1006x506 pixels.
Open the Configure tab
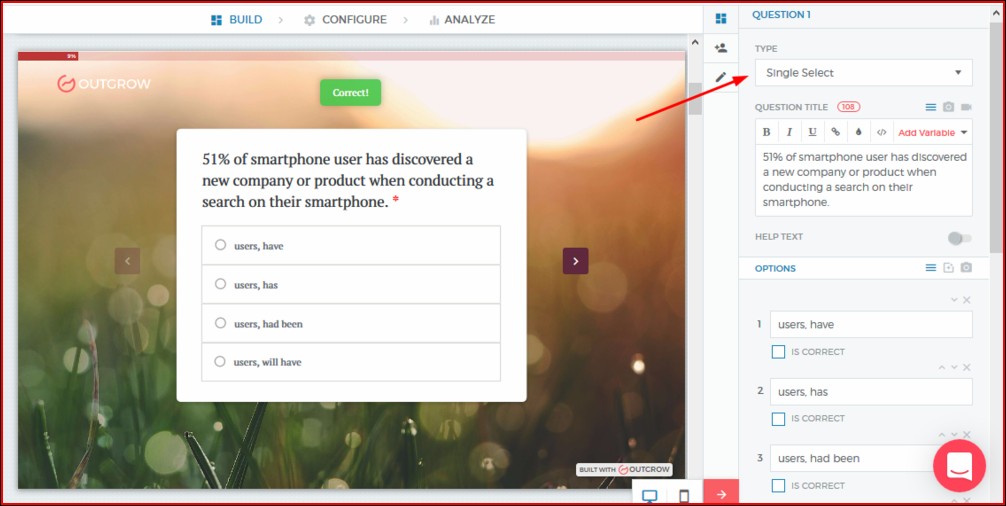tap(345, 19)
